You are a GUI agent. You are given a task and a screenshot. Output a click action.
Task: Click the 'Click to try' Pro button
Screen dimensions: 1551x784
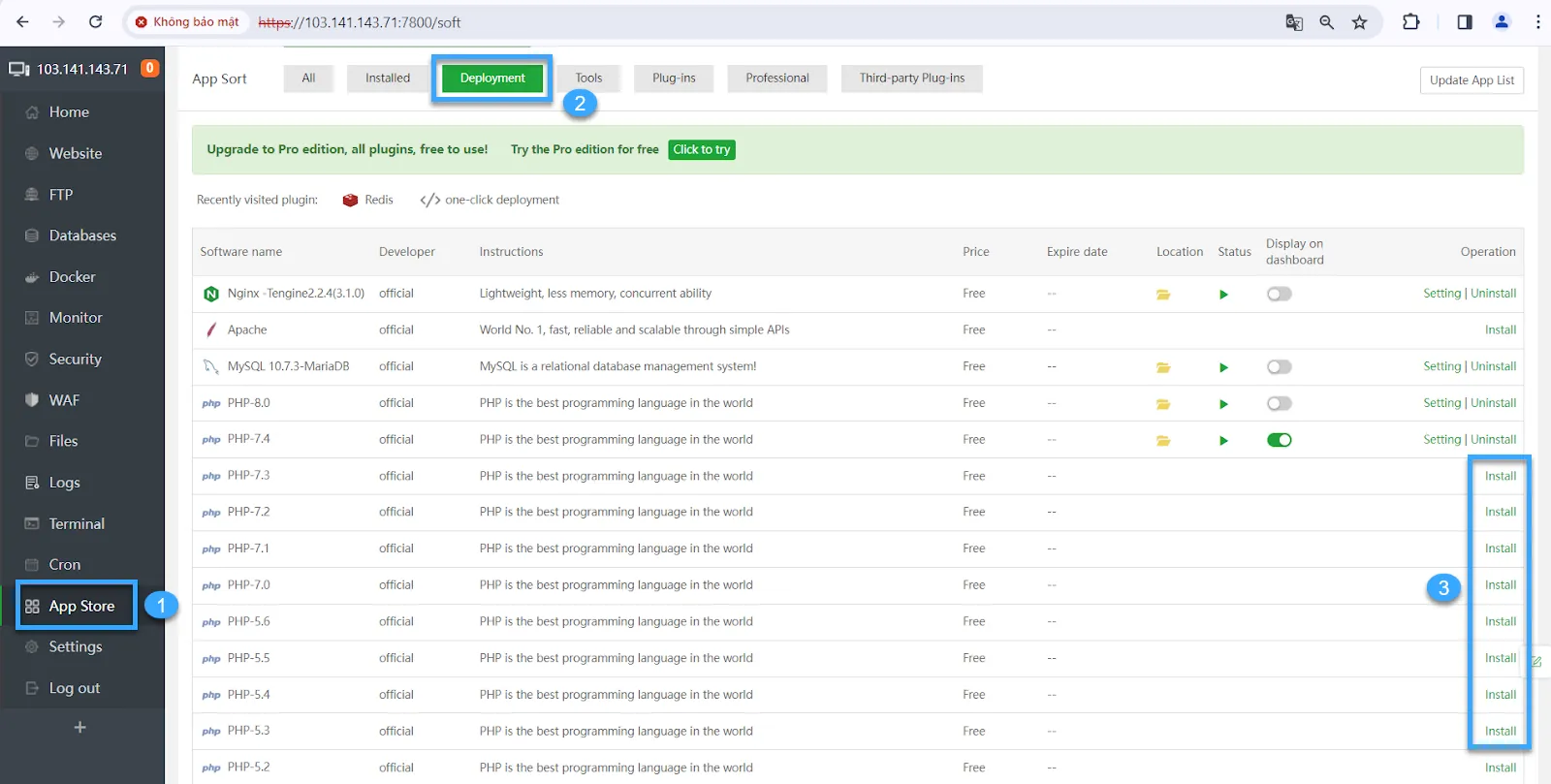[702, 149]
